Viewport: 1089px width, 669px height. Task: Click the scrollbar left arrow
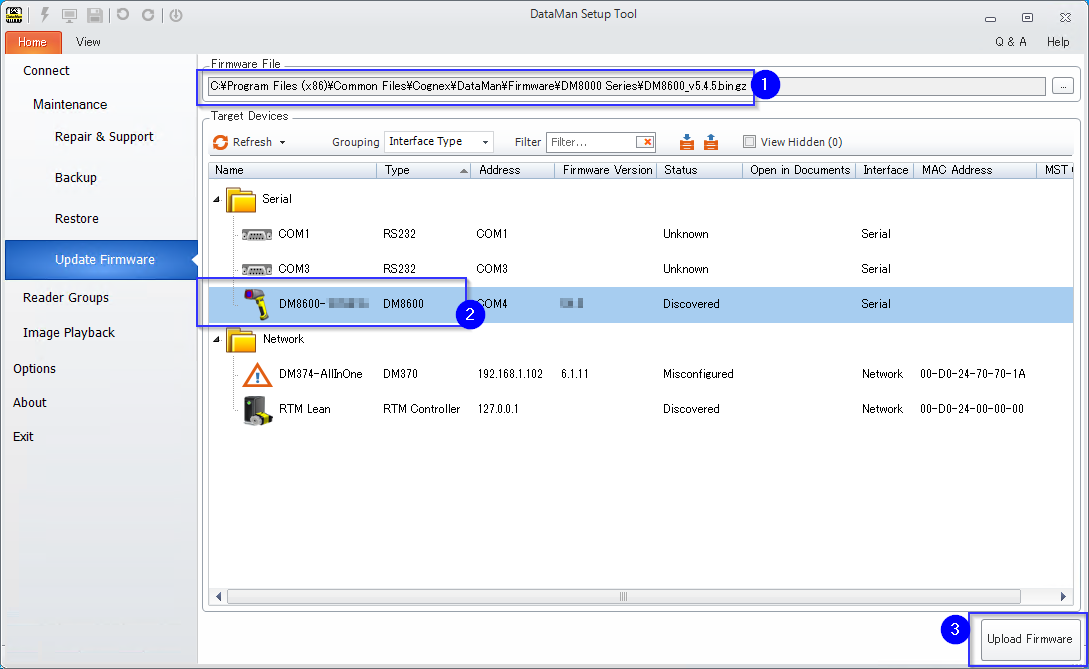pos(219,597)
